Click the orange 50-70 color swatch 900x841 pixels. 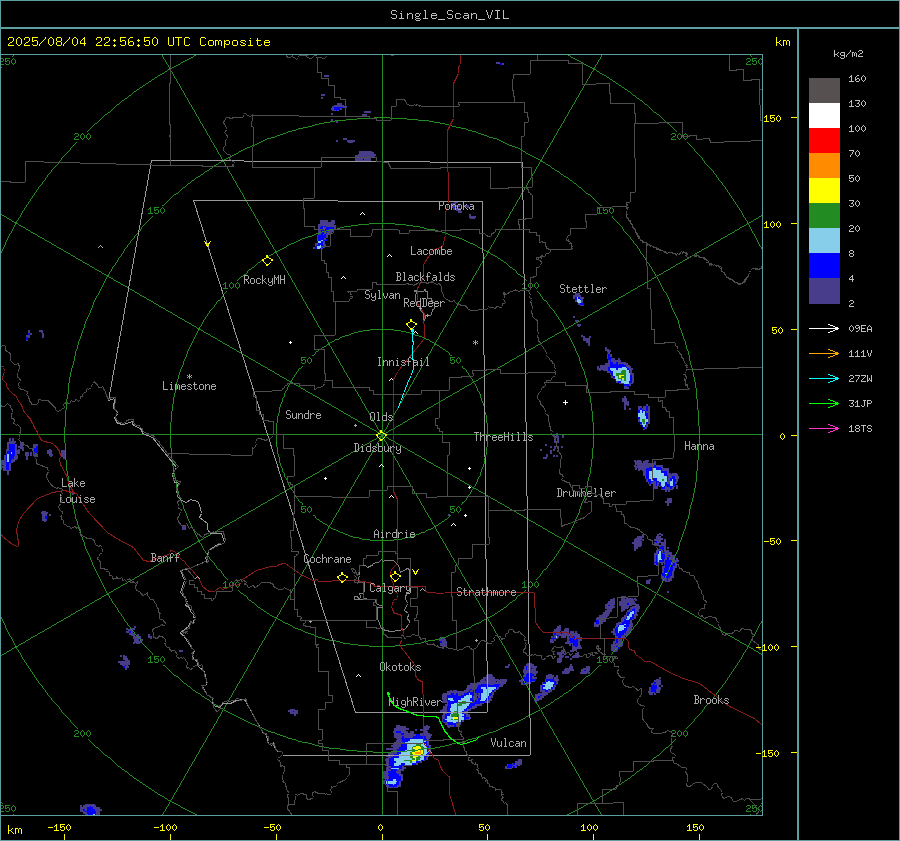[x=824, y=166]
